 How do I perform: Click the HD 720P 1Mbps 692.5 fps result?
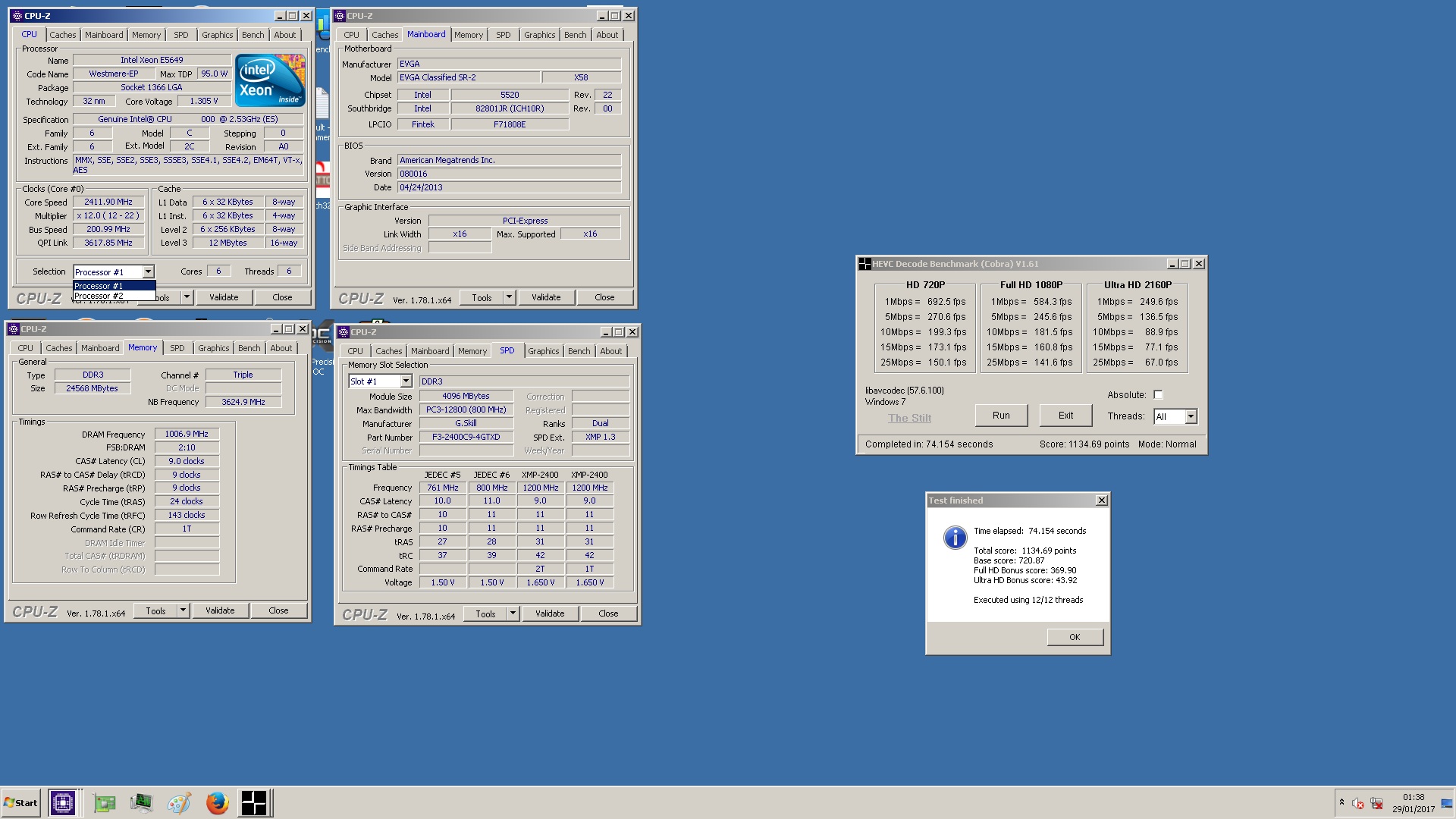(924, 302)
